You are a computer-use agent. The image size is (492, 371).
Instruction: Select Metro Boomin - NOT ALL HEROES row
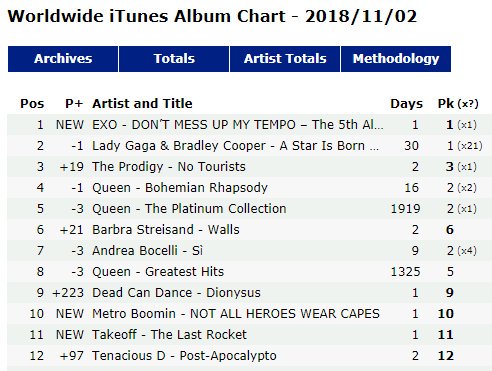click(249, 314)
